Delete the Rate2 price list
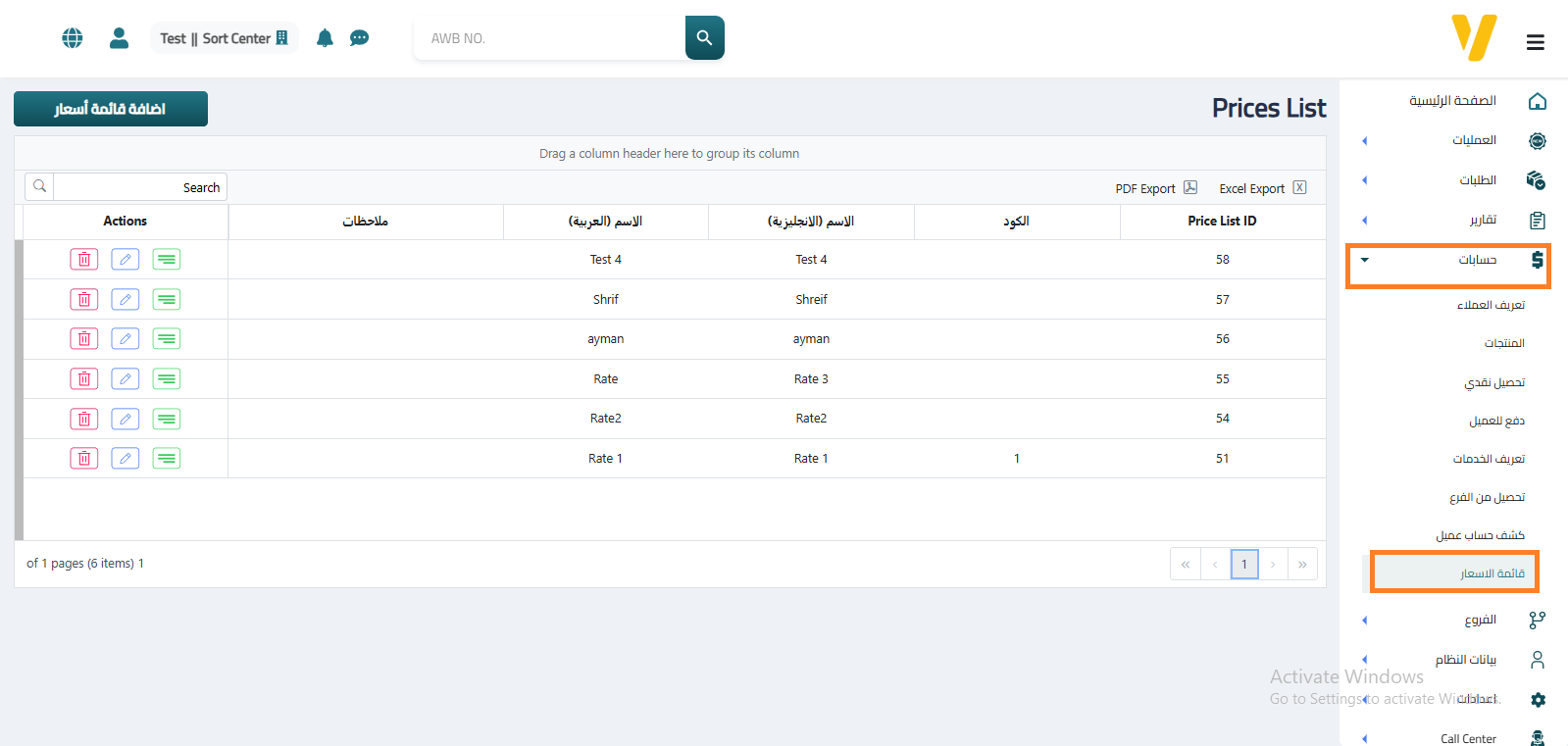The image size is (1568, 746). point(84,420)
